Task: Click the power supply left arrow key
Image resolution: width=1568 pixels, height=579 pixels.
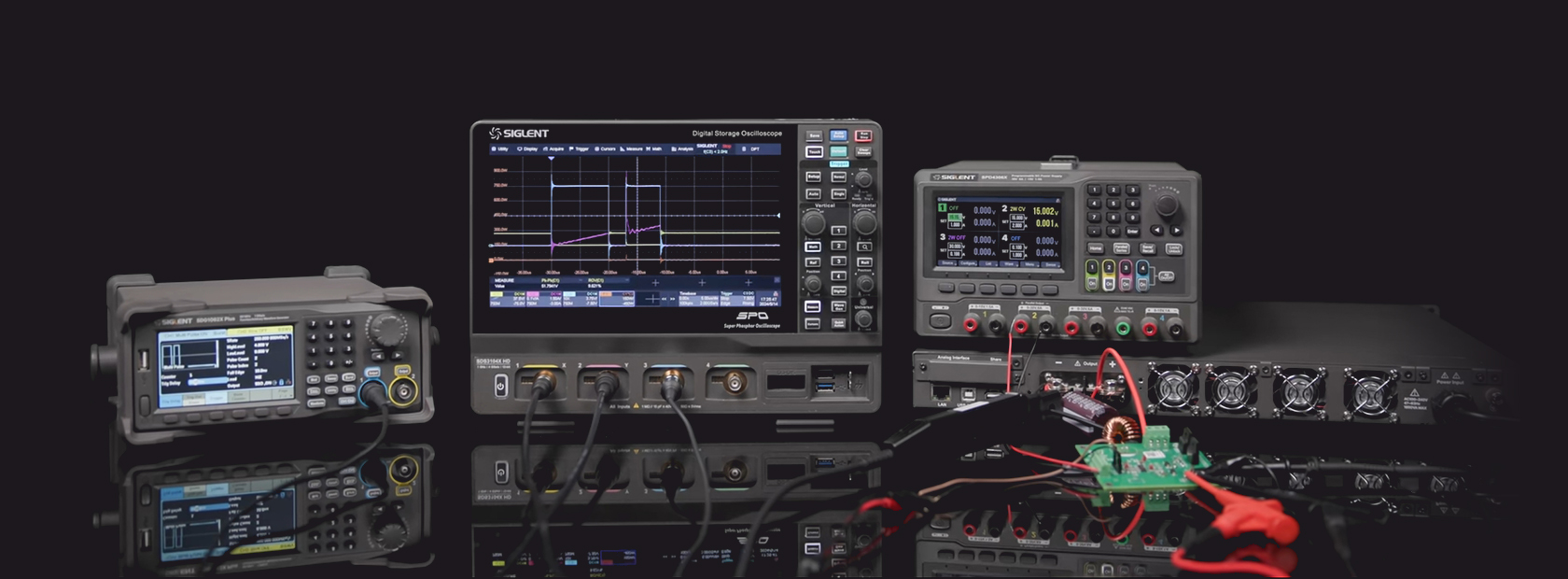Action: pyautogui.click(x=1156, y=231)
